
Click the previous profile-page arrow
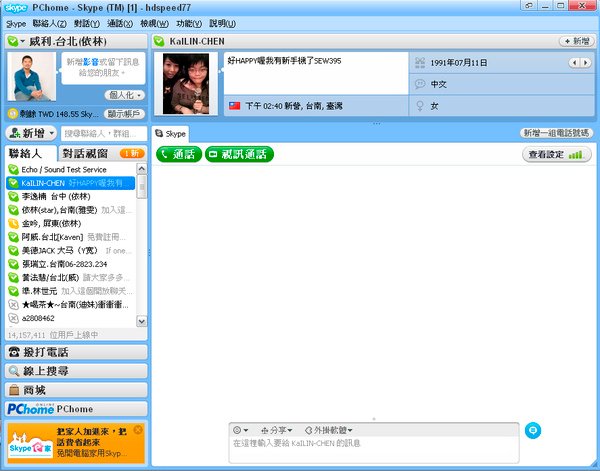(574, 63)
